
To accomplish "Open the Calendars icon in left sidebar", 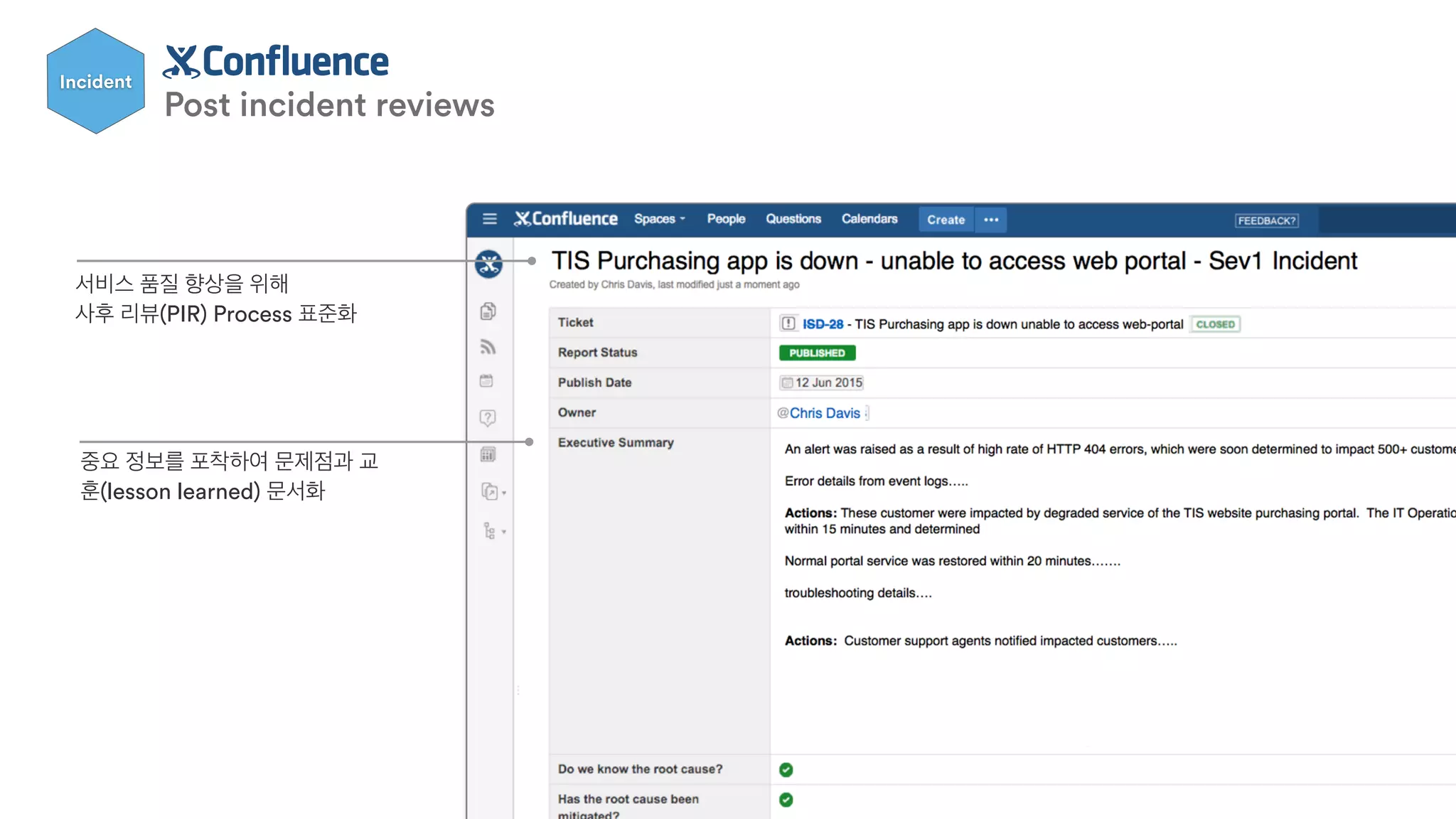I will click(x=487, y=381).
